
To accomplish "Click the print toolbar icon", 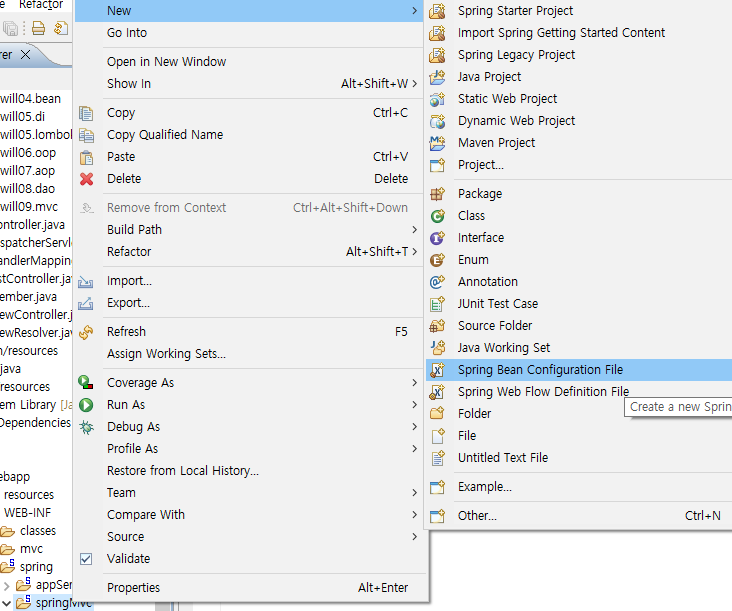I will click(39, 28).
